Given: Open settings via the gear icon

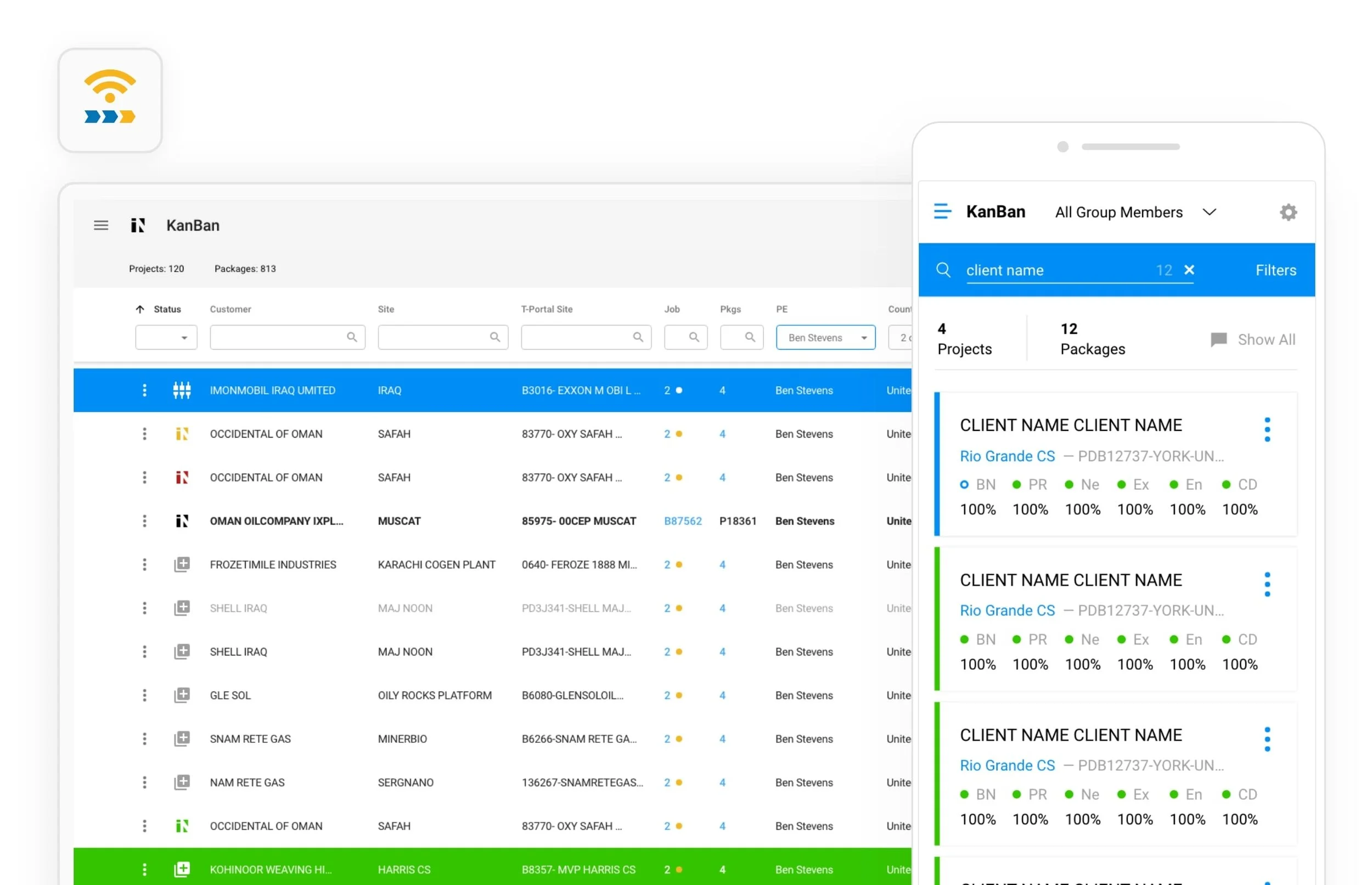Looking at the screenshot, I should [x=1287, y=212].
